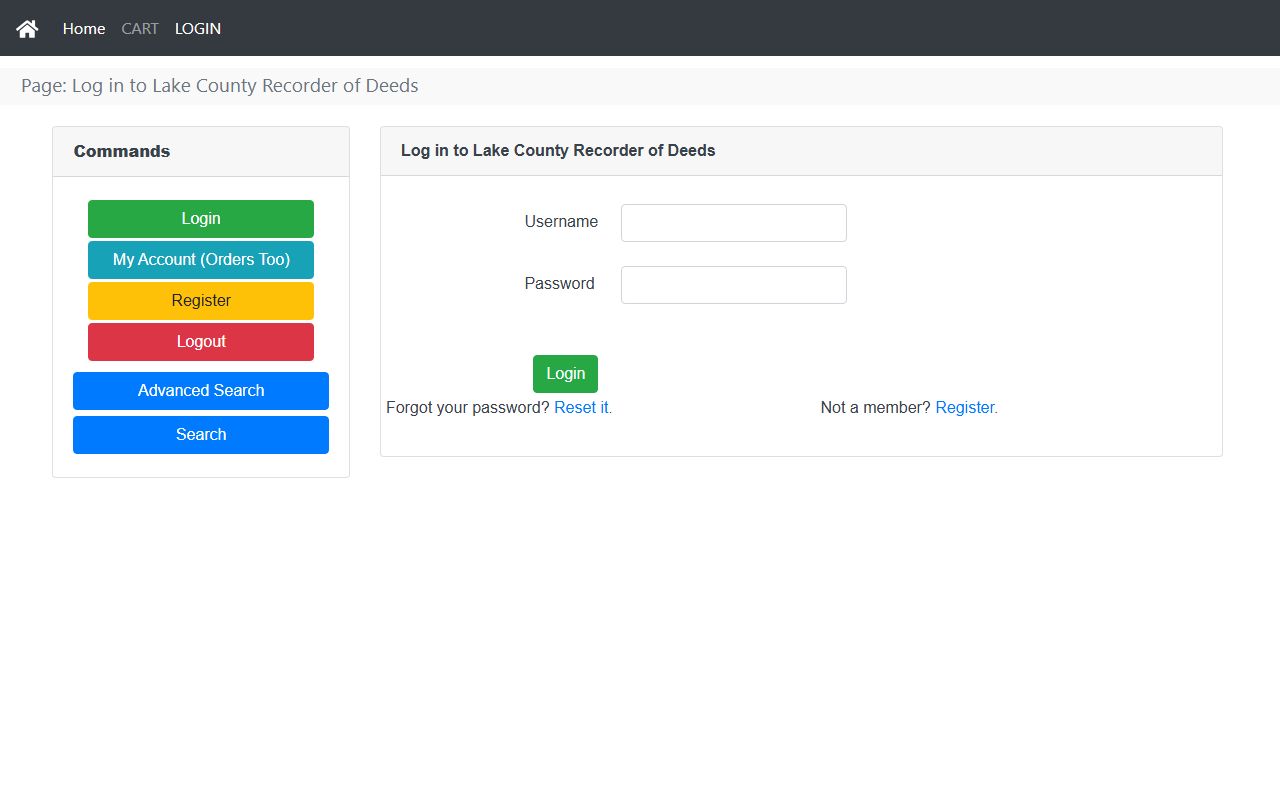This screenshot has width=1280, height=800.
Task: Focus the Password input field
Action: (x=734, y=285)
